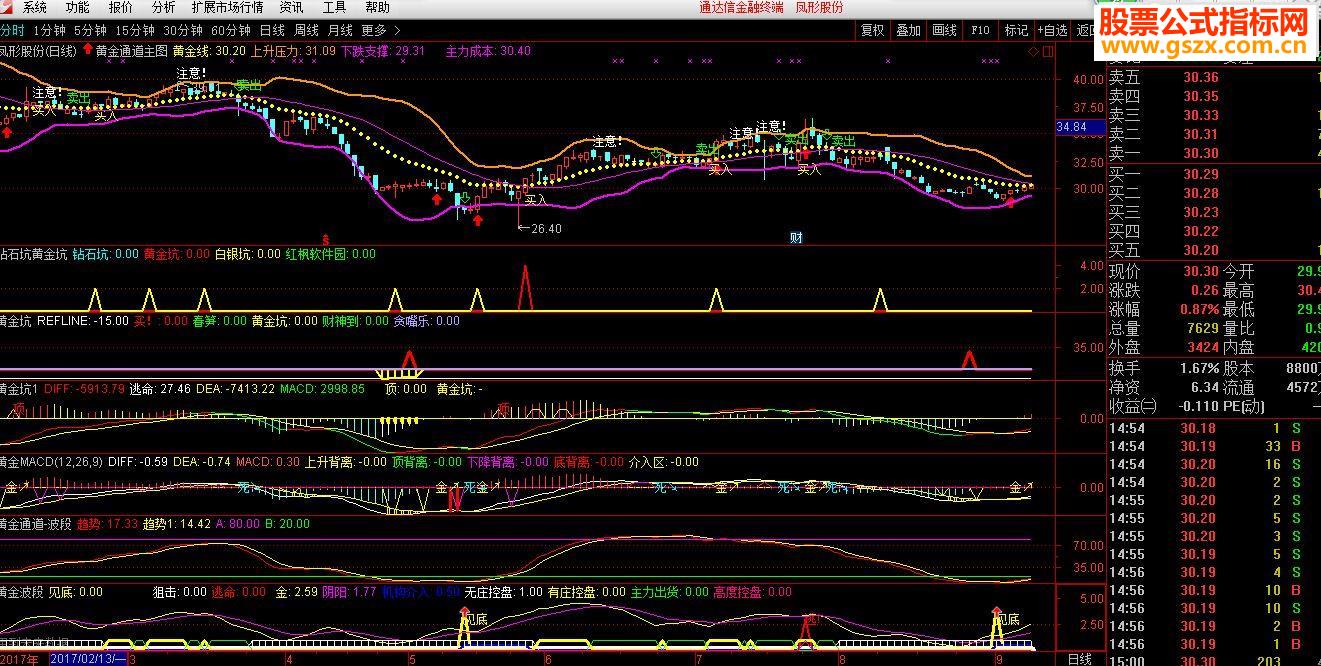This screenshot has width=1321, height=666.
Task: Switch to the 1分钟 period tab
Action: click(50, 30)
